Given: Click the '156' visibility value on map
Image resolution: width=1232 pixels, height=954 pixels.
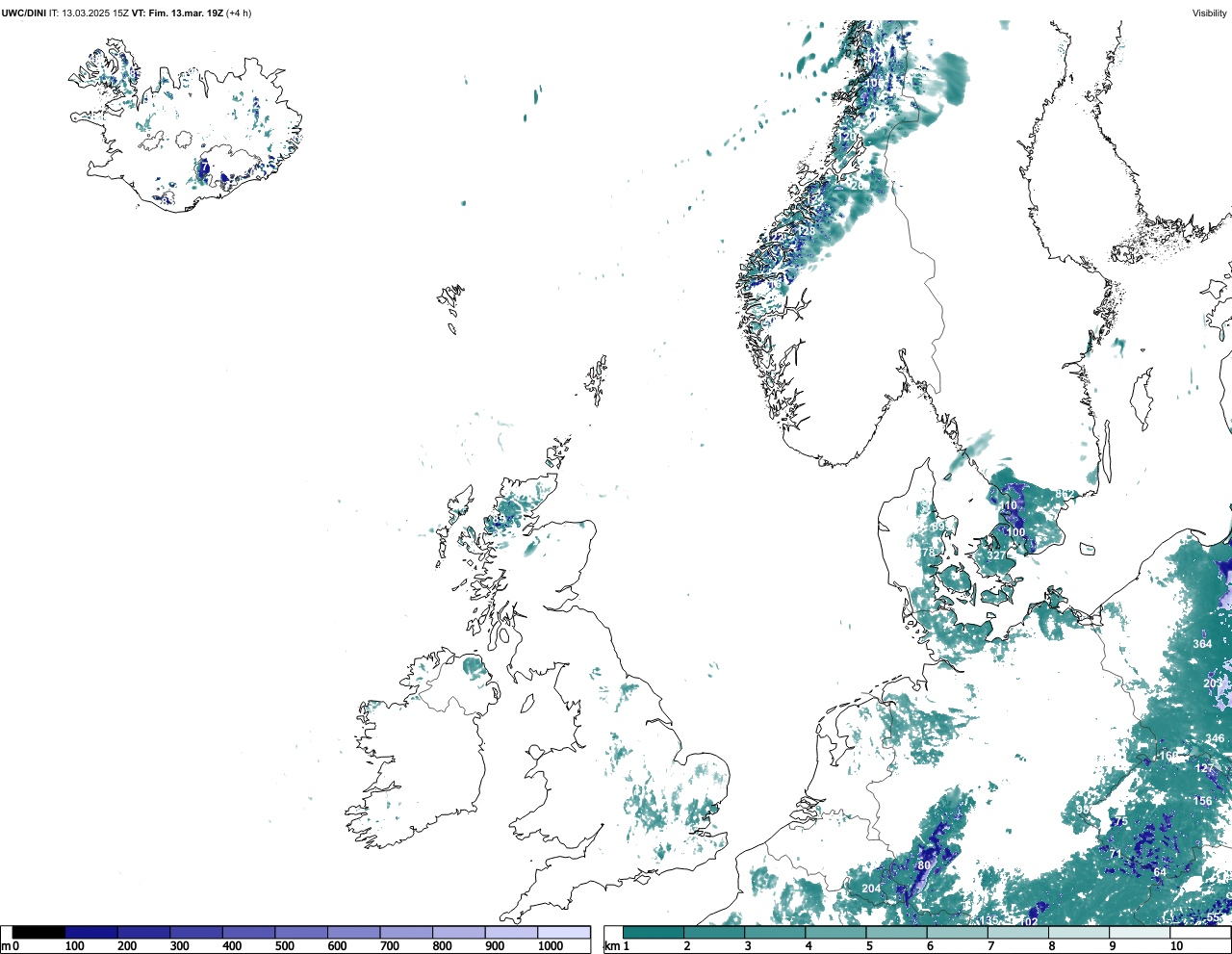Looking at the screenshot, I should tap(1203, 801).
